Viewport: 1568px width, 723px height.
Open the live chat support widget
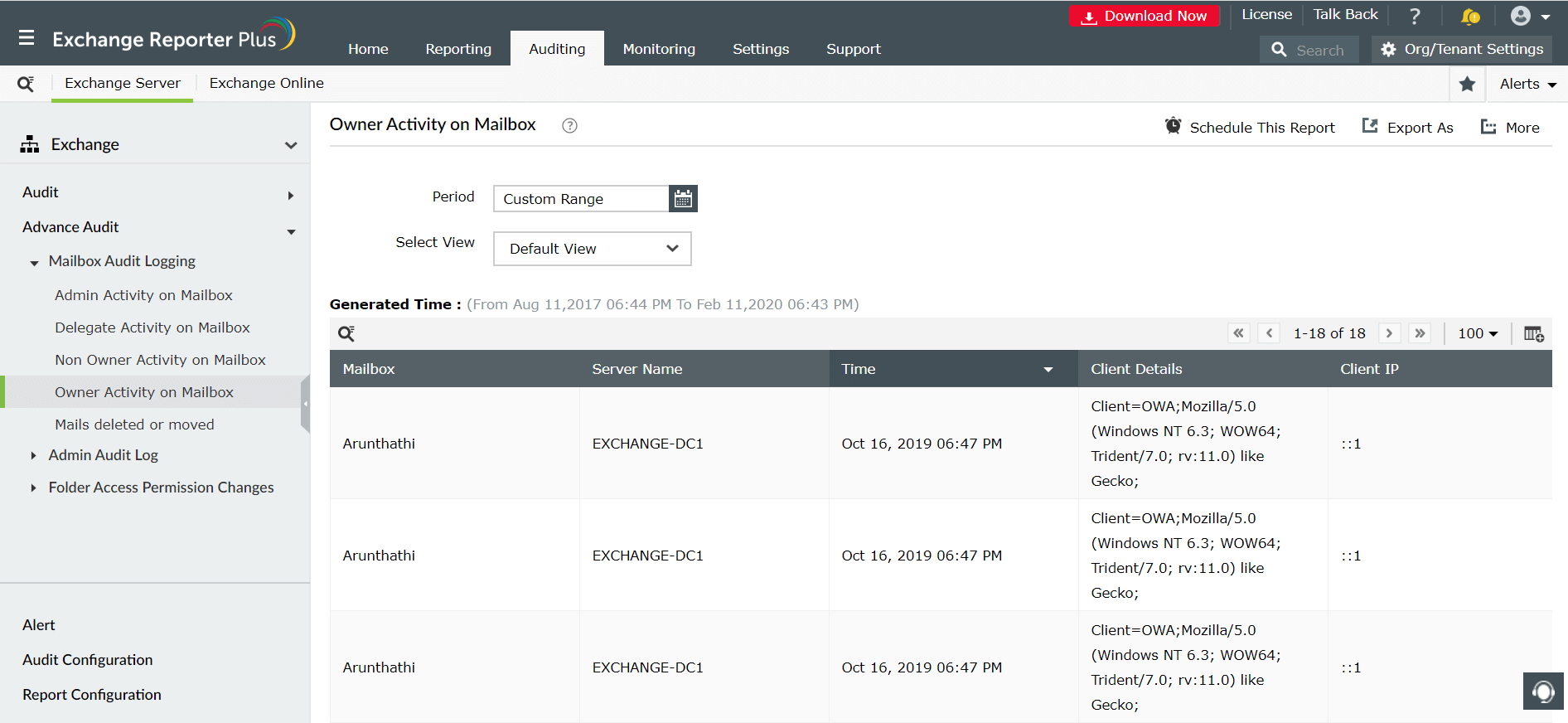pos(1543,691)
